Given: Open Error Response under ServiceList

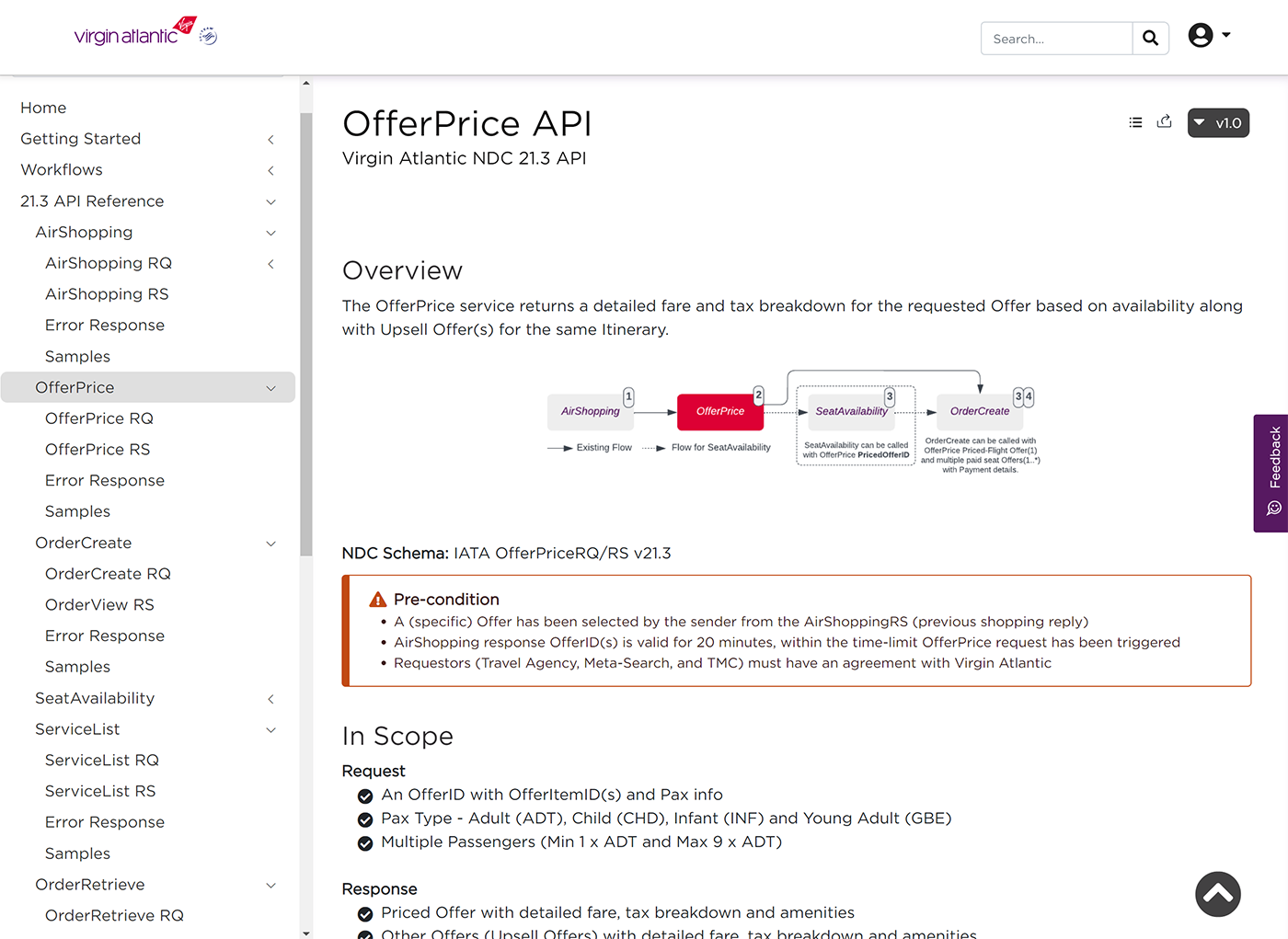Looking at the screenshot, I should [x=105, y=822].
